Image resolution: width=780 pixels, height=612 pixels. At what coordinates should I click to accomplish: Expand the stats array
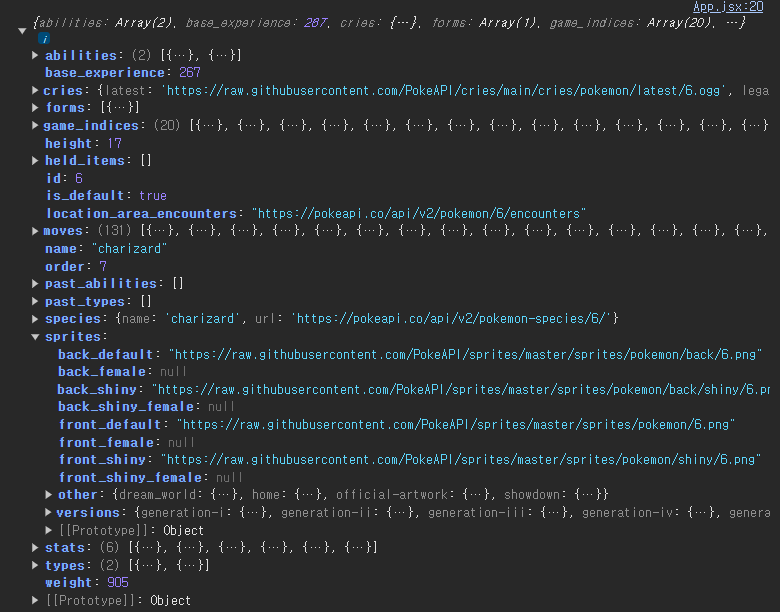[35, 548]
